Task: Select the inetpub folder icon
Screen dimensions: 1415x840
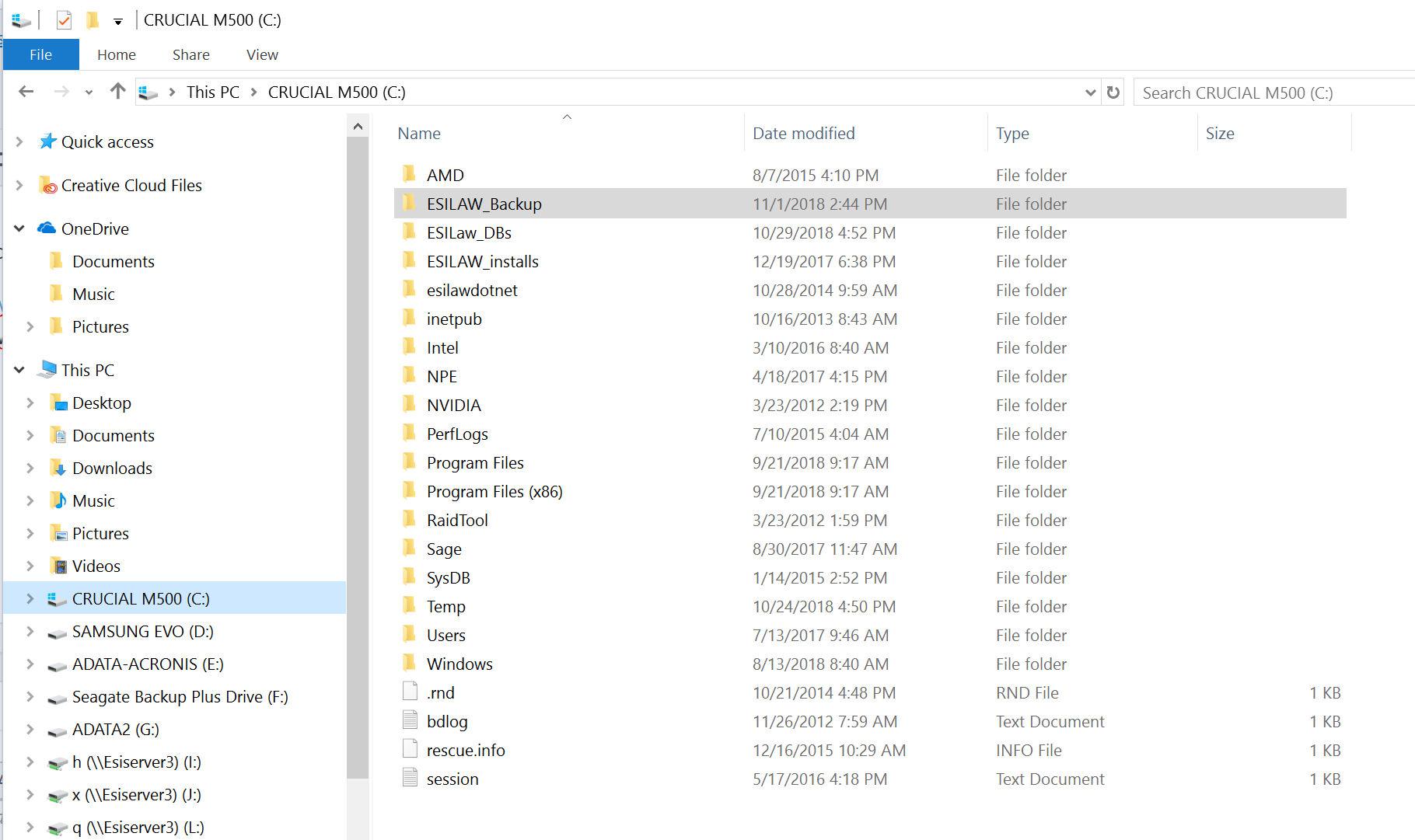Action: 410,318
